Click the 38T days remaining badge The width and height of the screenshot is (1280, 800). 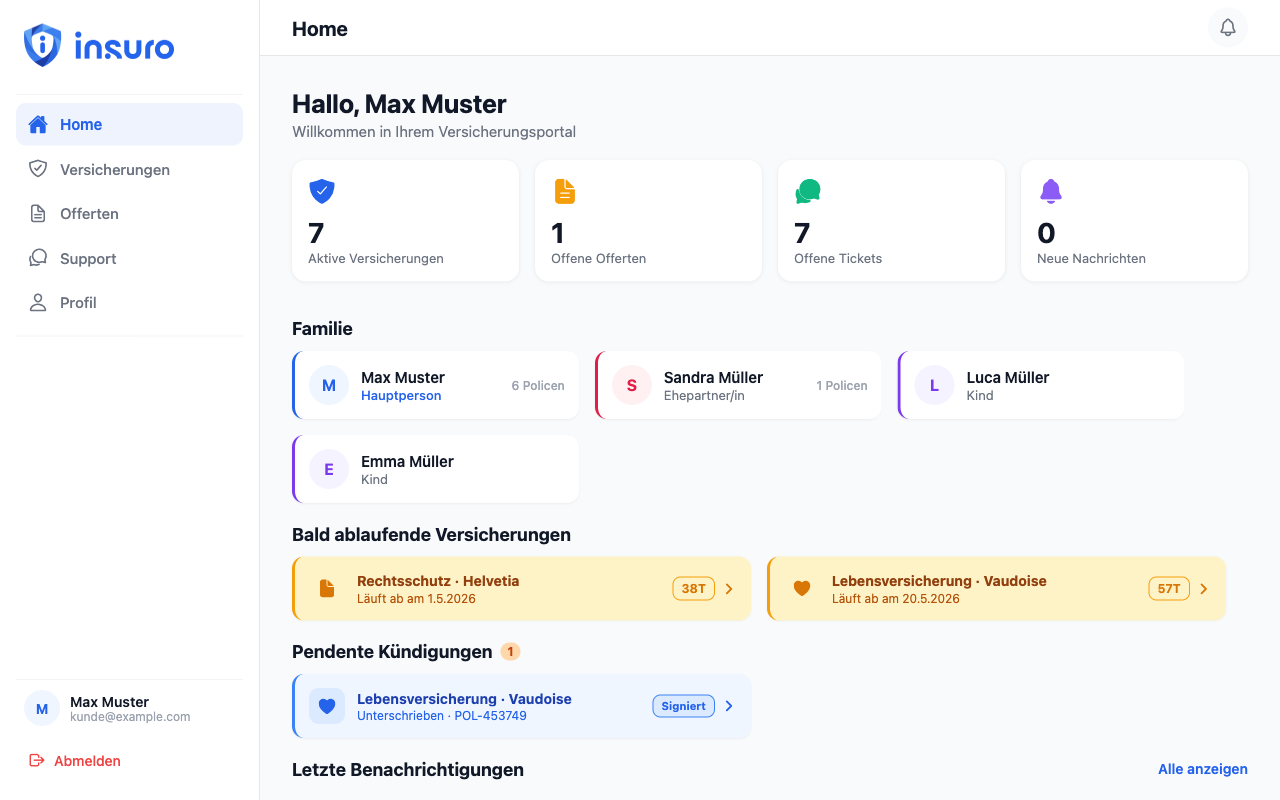point(694,589)
